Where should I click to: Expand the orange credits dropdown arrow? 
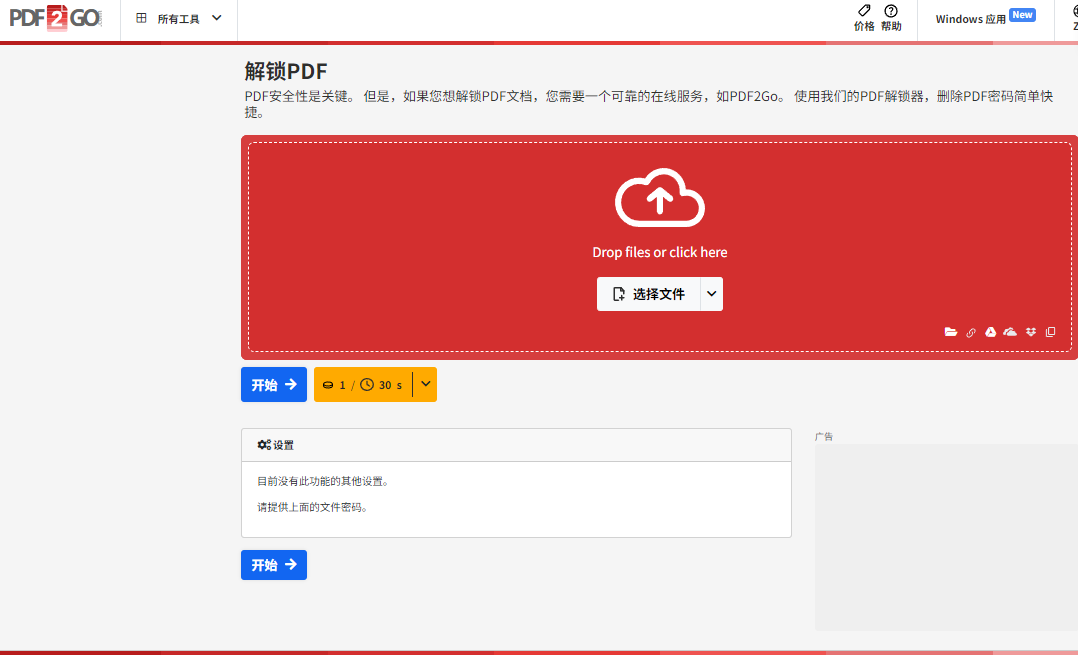tap(425, 384)
